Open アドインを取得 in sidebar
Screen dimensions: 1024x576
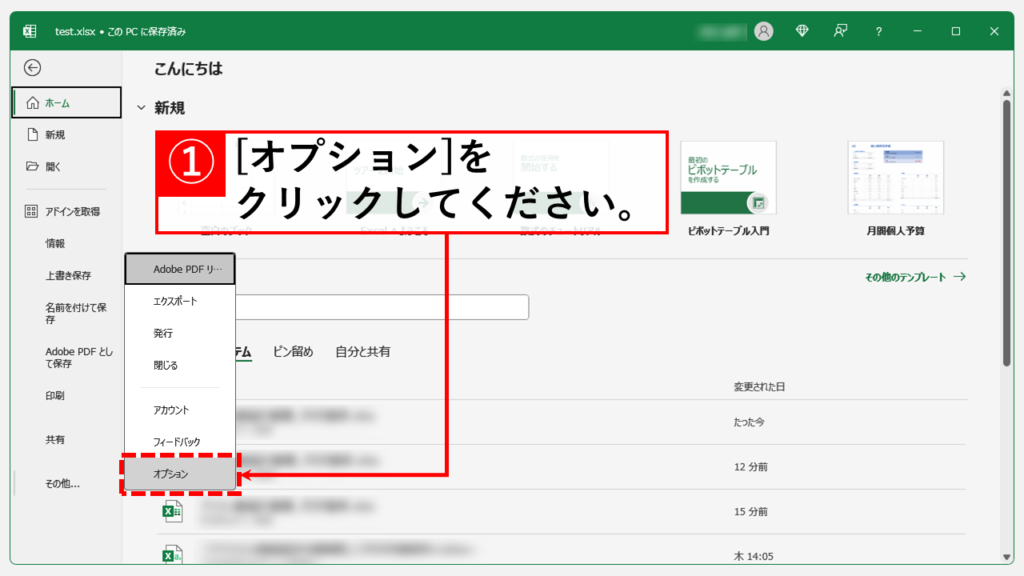71,211
